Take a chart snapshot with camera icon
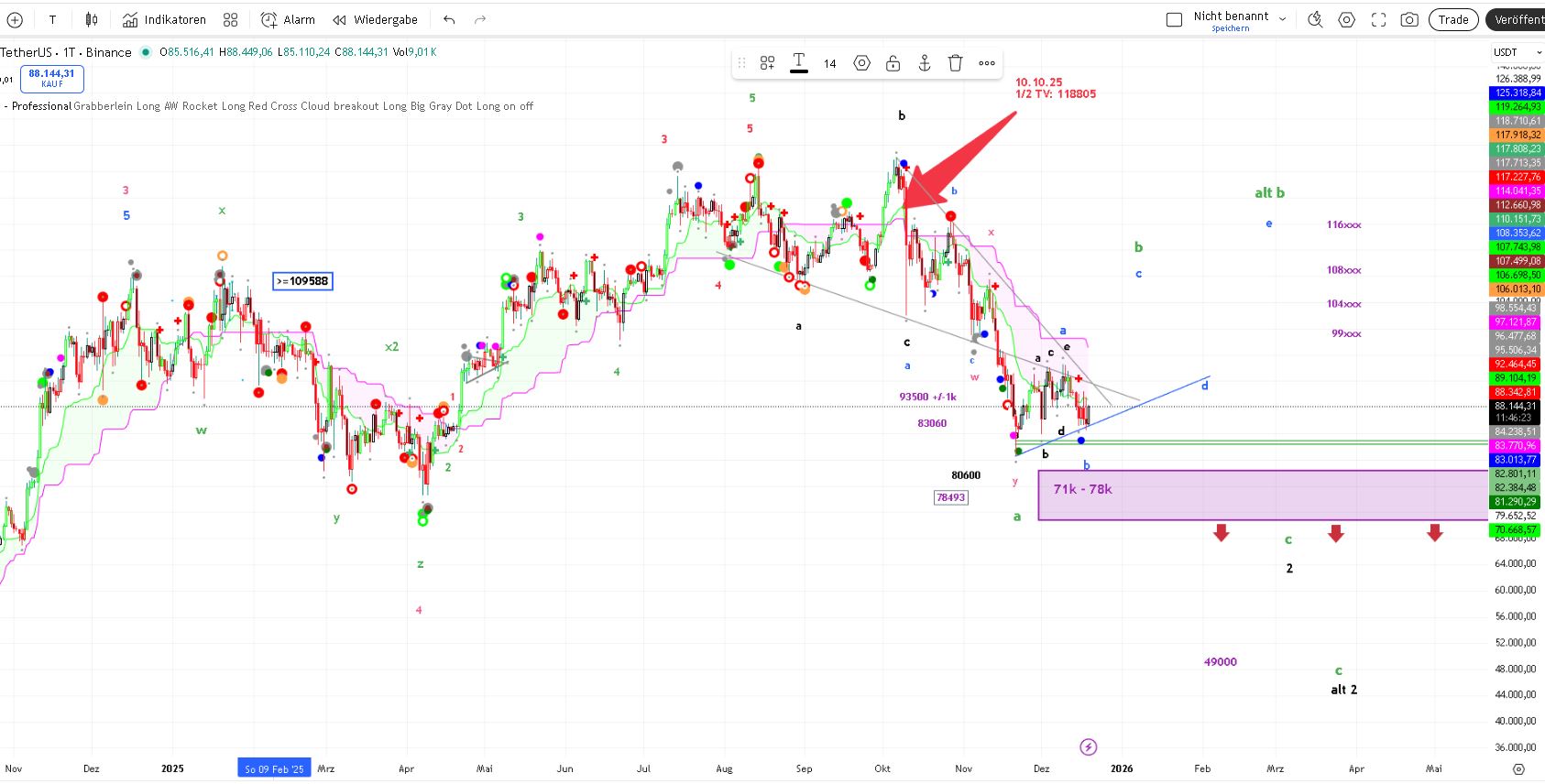This screenshot has height=784, width=1545. (1409, 19)
